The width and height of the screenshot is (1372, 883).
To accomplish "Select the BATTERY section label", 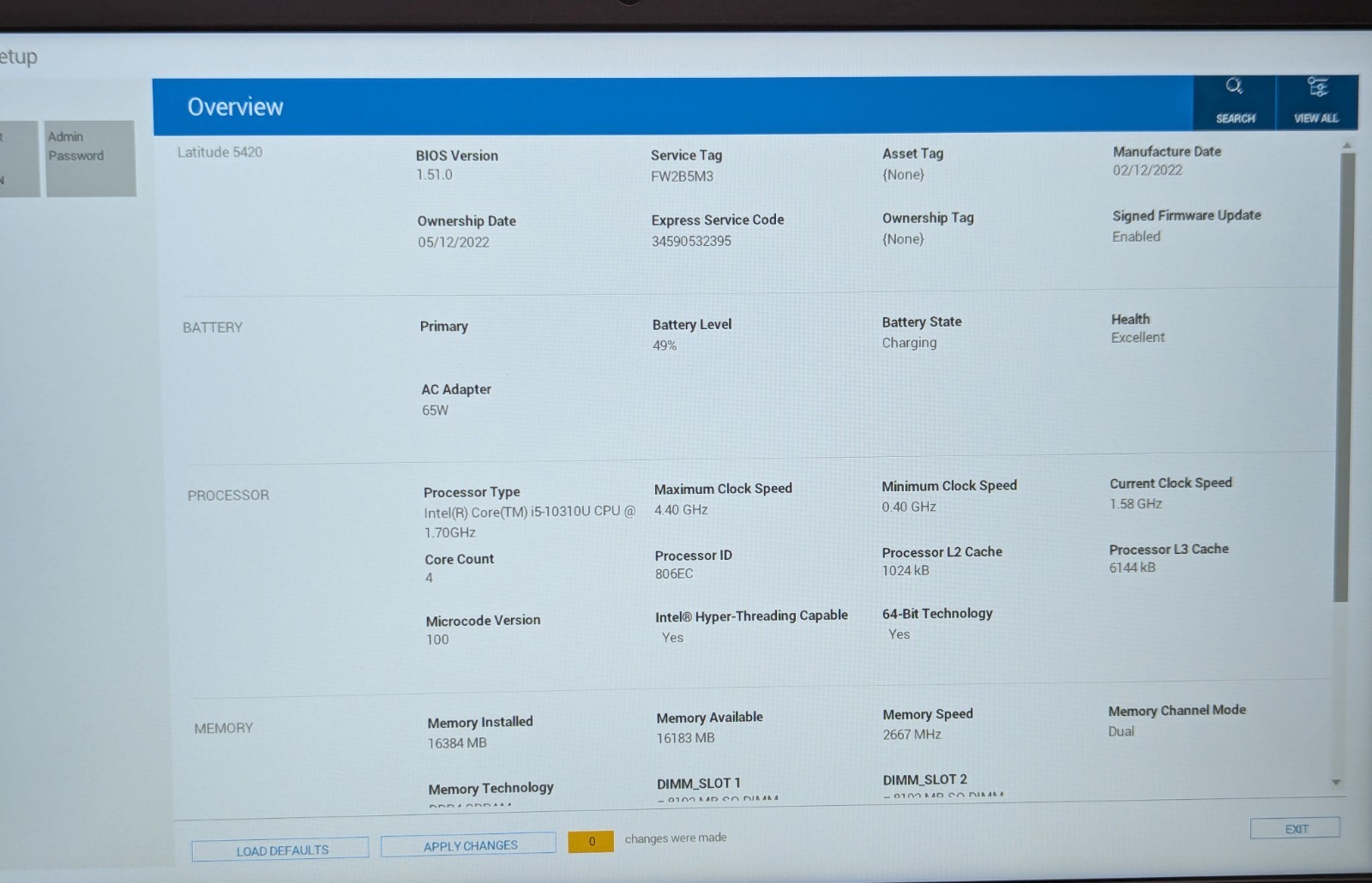I will pyautogui.click(x=213, y=327).
